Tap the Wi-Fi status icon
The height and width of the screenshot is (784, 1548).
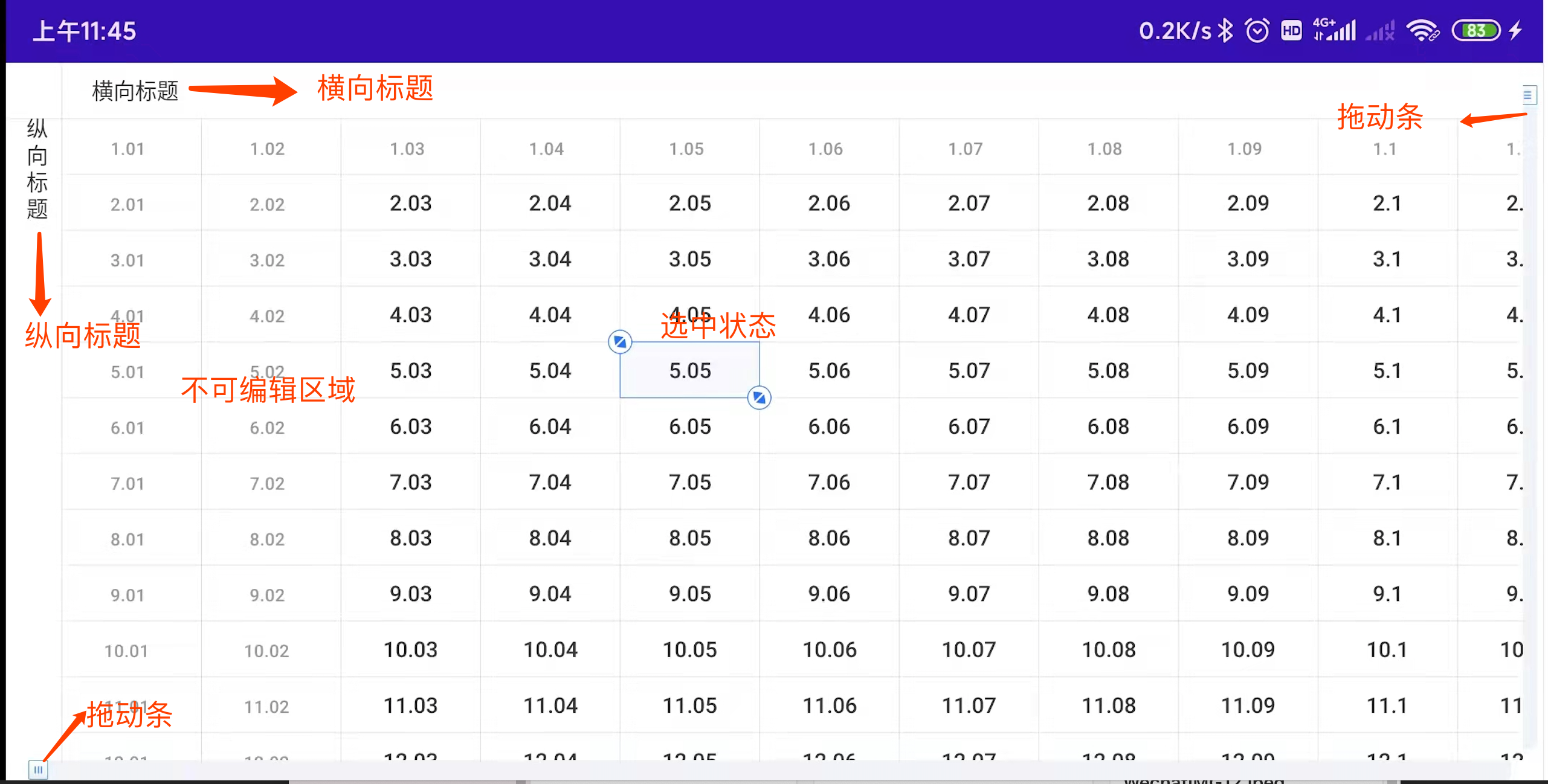click(x=1422, y=30)
